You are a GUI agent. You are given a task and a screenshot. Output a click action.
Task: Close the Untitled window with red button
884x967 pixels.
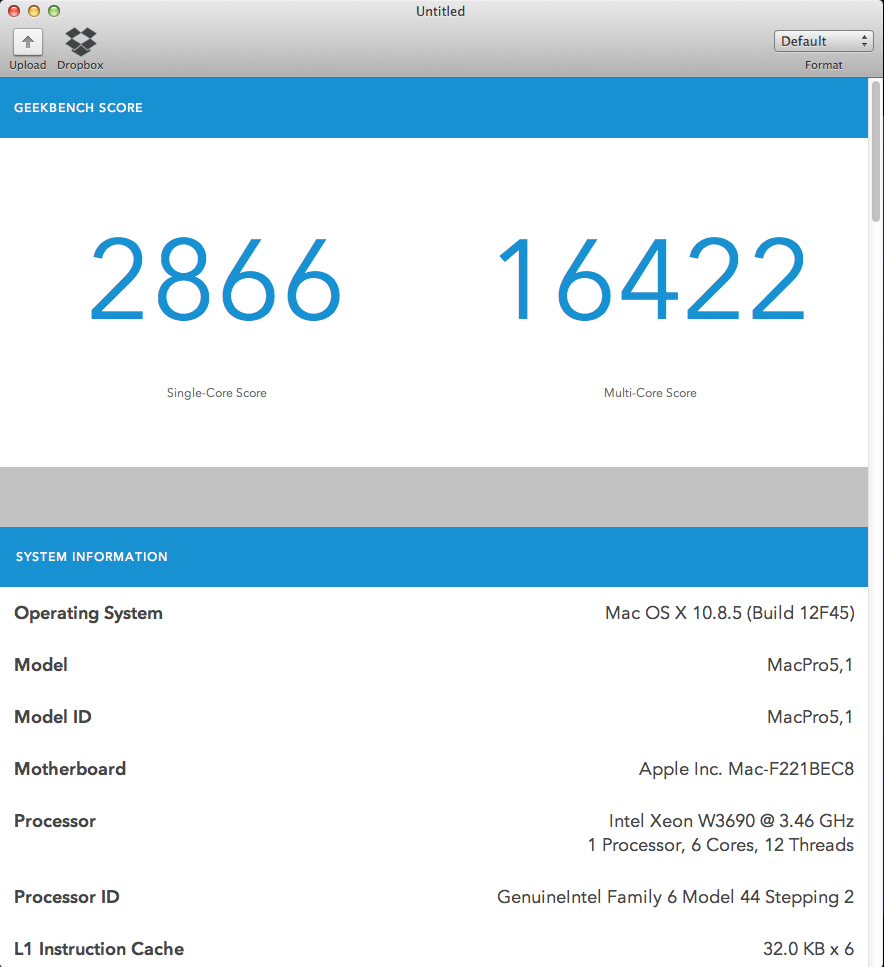click(14, 11)
